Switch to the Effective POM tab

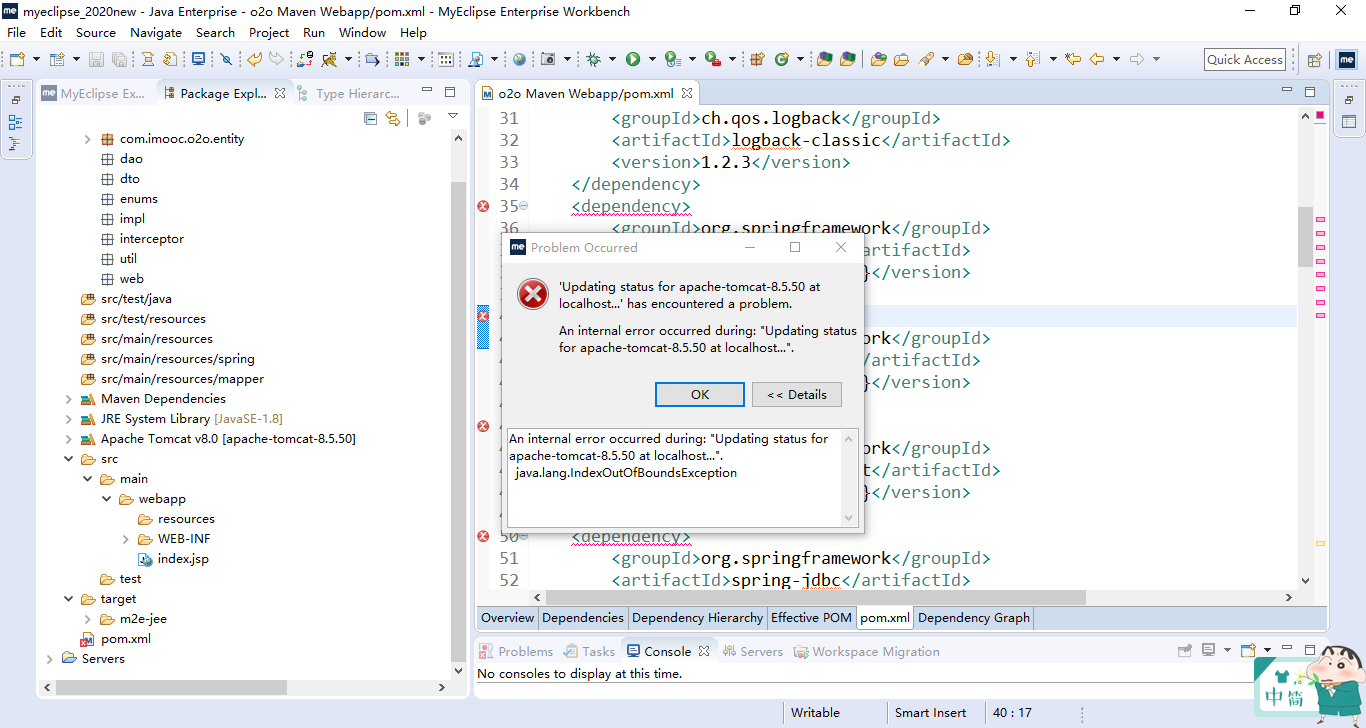click(x=811, y=618)
